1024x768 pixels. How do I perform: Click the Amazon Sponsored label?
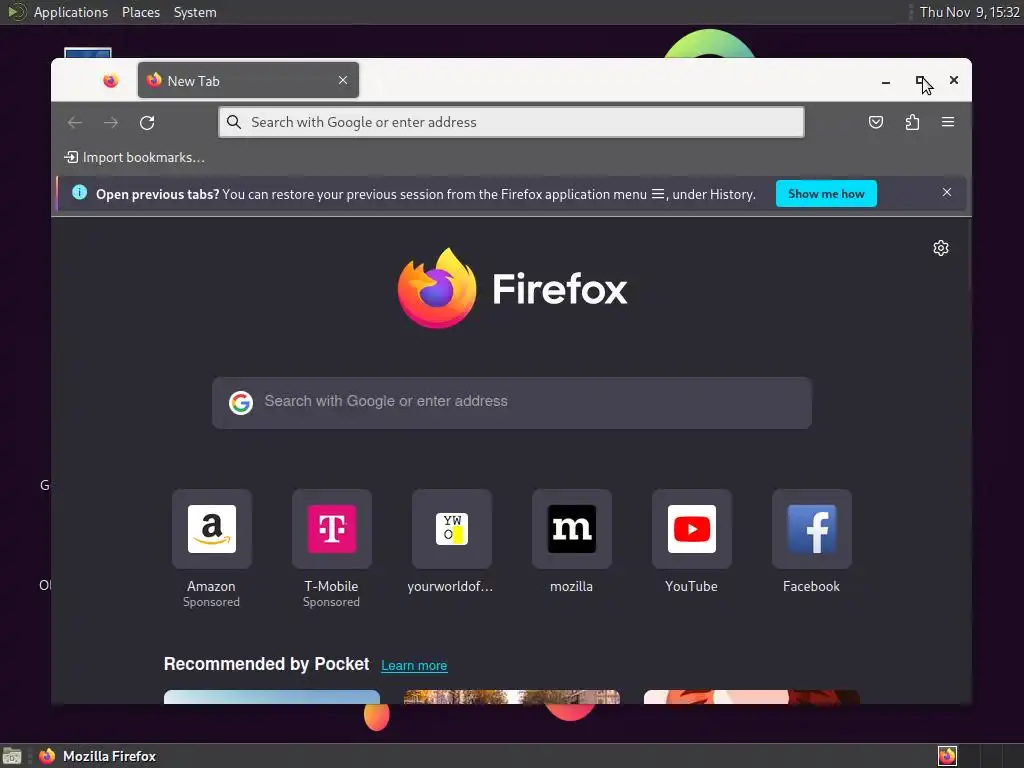211,602
